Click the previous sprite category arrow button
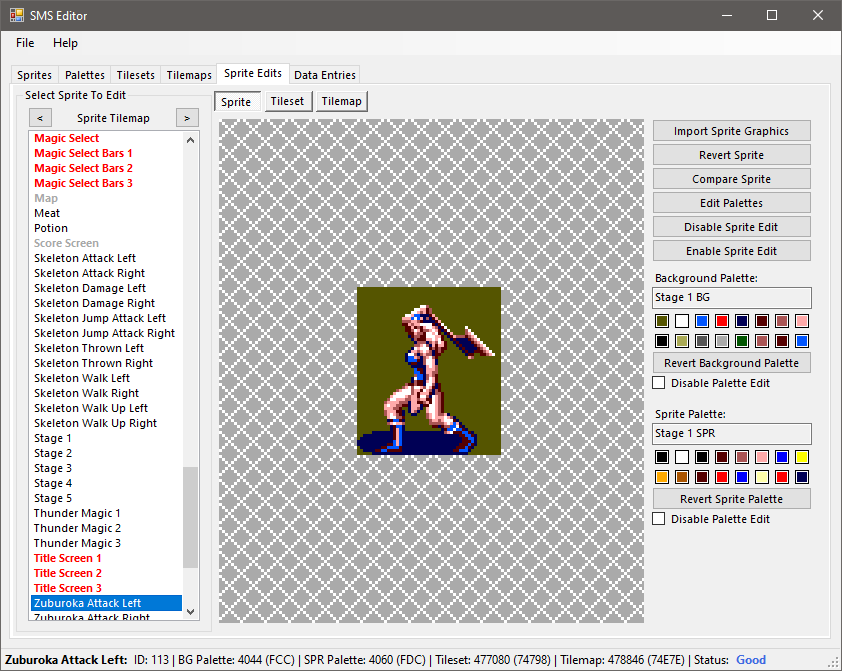 coord(40,118)
